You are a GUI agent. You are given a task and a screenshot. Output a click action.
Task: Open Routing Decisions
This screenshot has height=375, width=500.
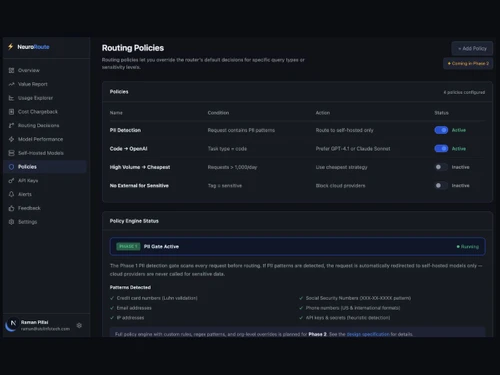(45, 125)
